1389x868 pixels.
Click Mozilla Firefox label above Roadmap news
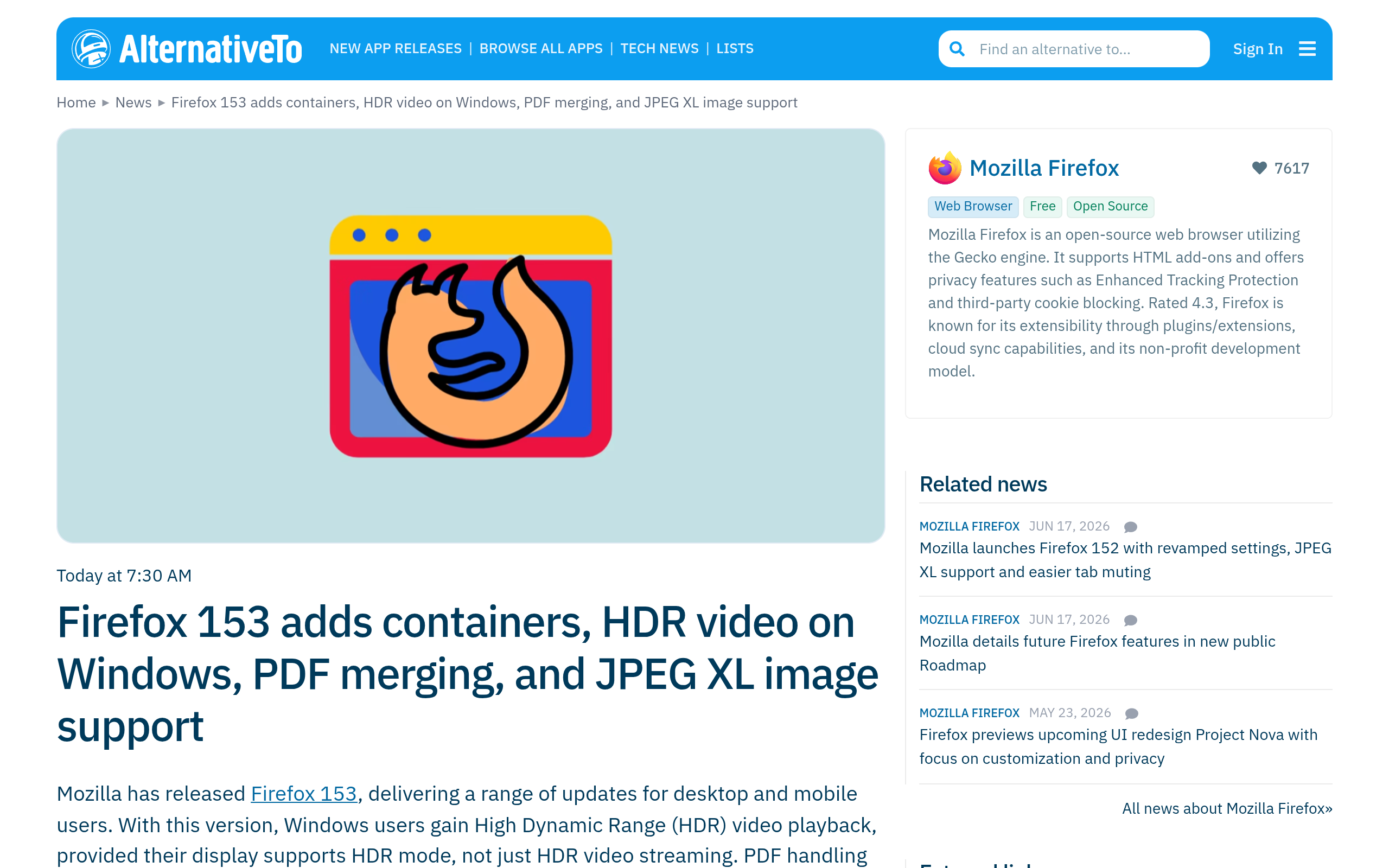click(x=969, y=620)
